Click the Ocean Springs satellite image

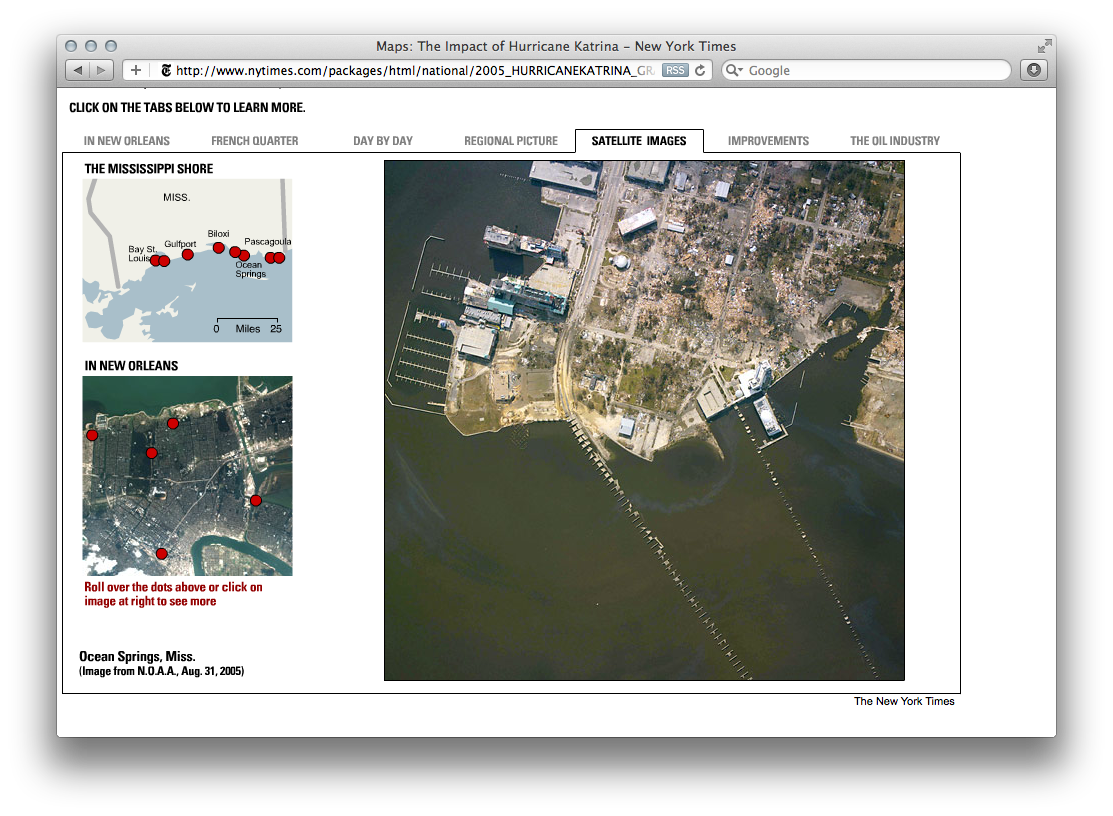(644, 420)
